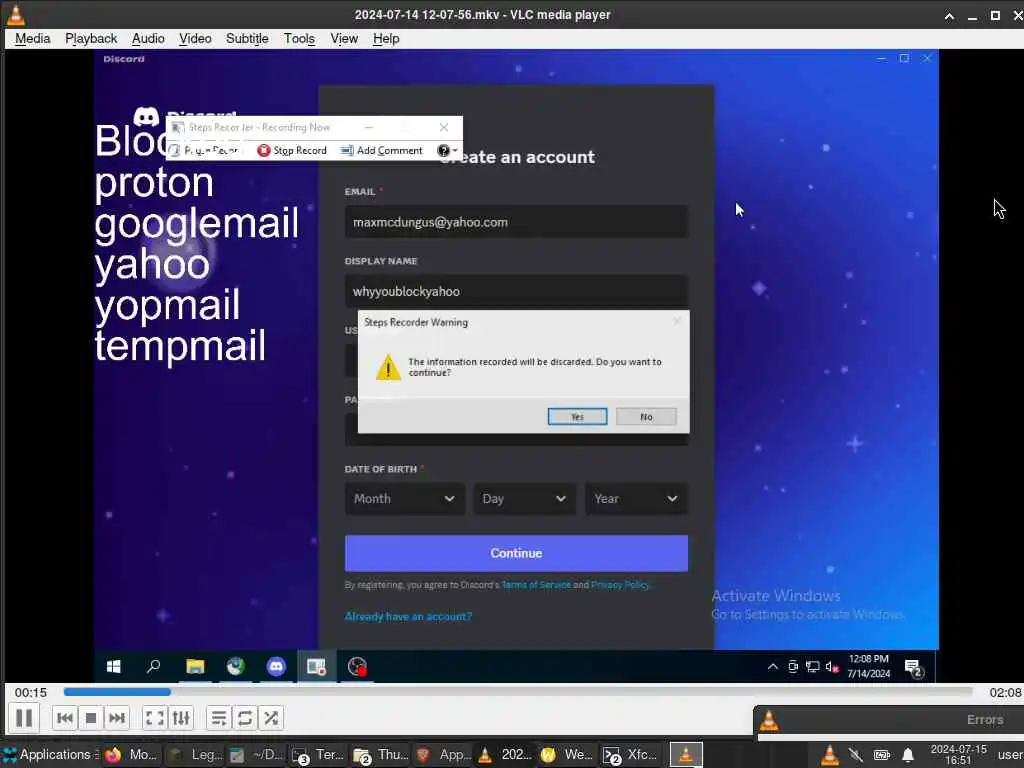Skip to next media in VLC
The height and width of the screenshot is (768, 1024).
click(117, 718)
